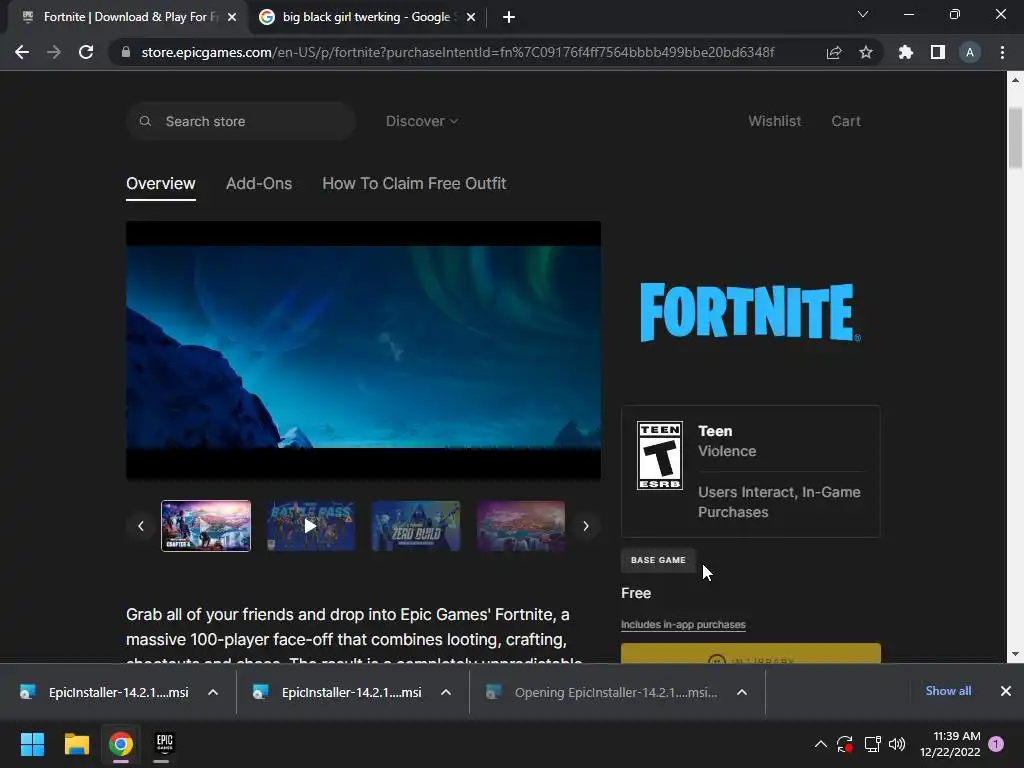
Task: Click the scrollbar up arrow
Action: [1015, 80]
